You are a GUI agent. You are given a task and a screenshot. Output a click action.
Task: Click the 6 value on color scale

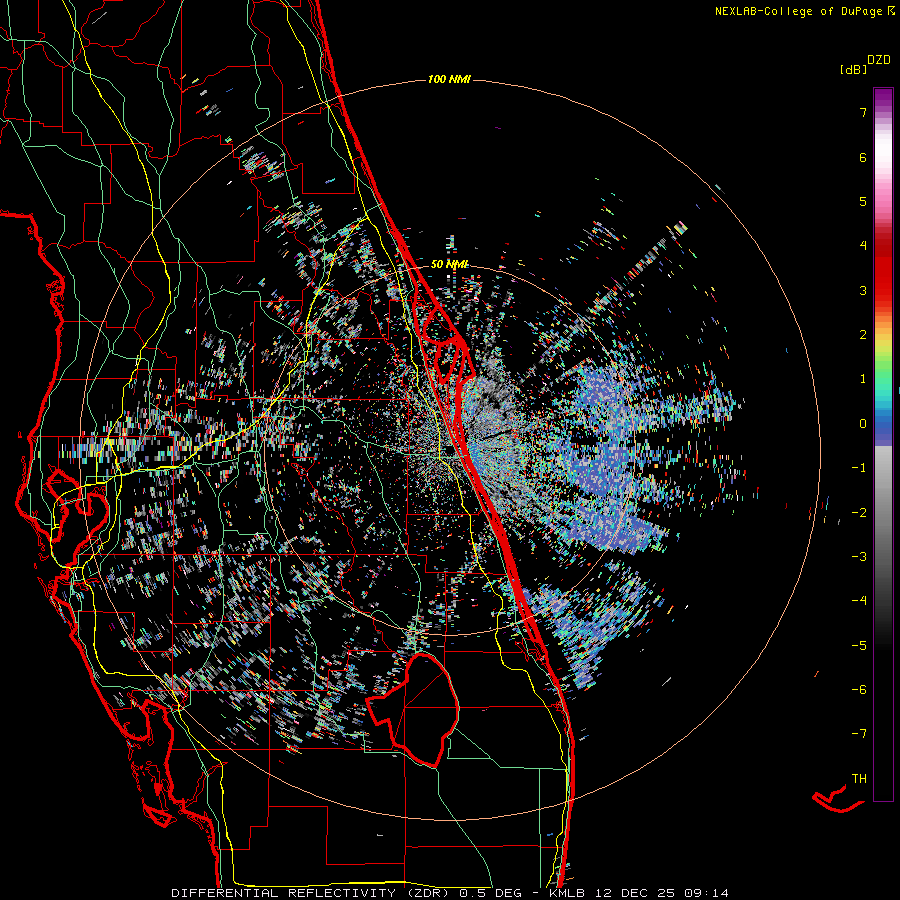click(863, 157)
